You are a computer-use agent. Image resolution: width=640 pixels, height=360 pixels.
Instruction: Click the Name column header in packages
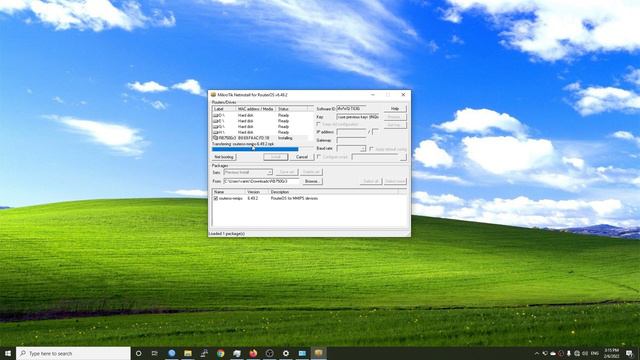click(x=229, y=192)
